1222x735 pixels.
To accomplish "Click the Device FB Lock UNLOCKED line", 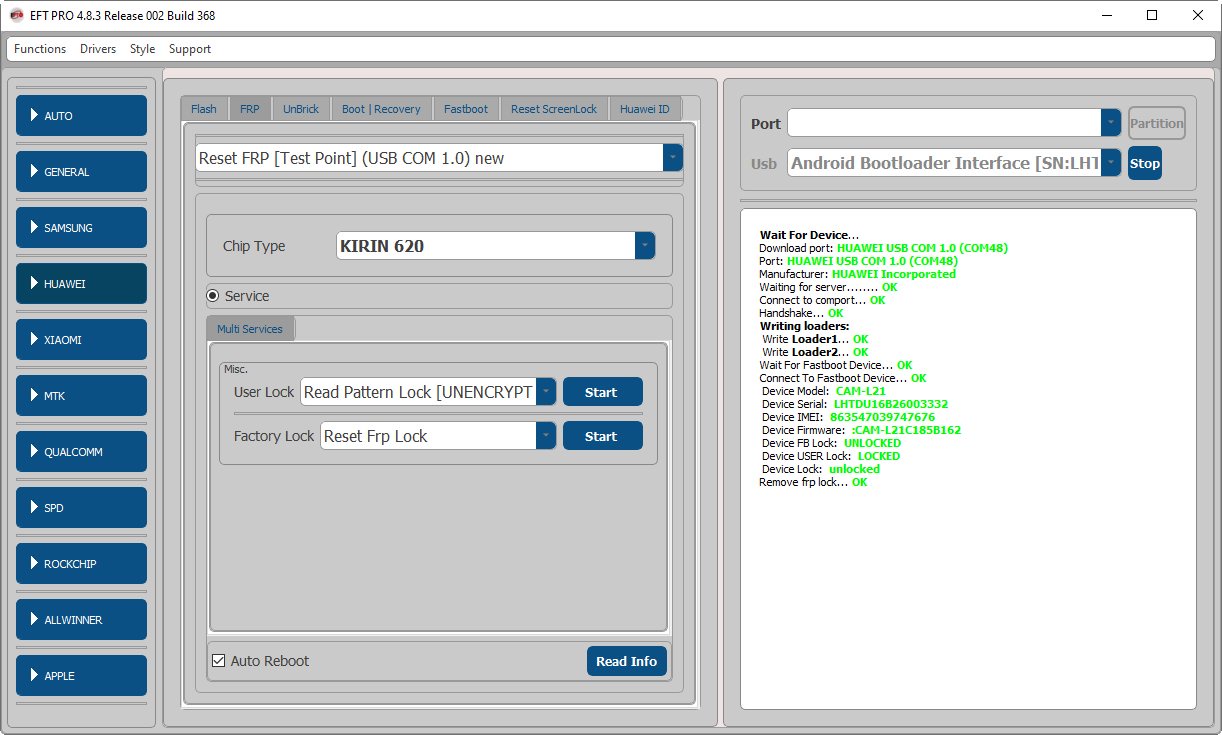I will pos(831,443).
